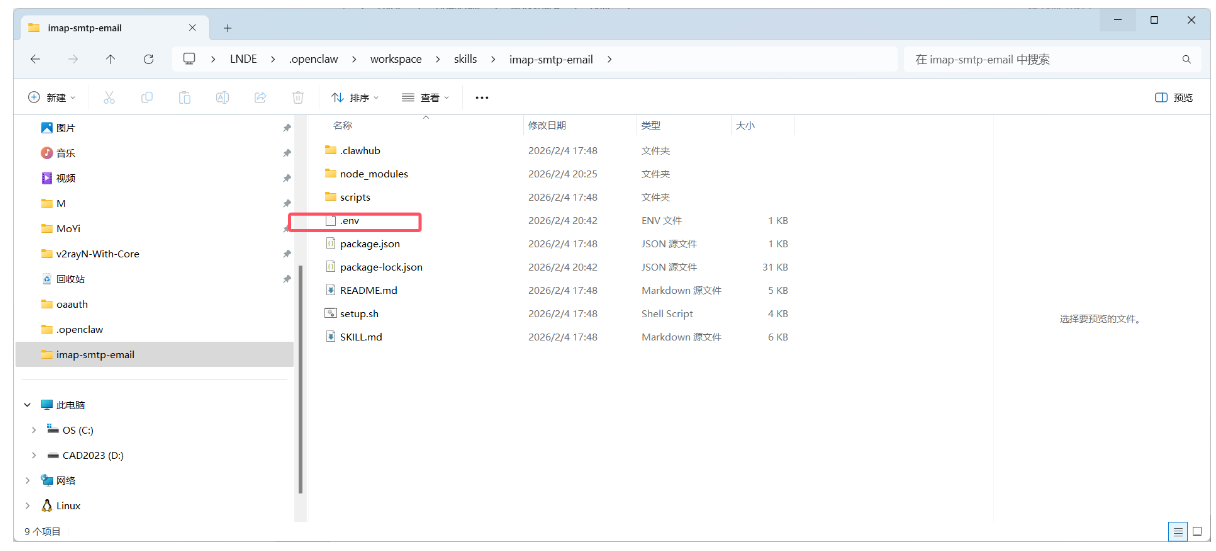Switch to large icons view
This screenshot has height=551, width=1216.
[x=1198, y=531]
